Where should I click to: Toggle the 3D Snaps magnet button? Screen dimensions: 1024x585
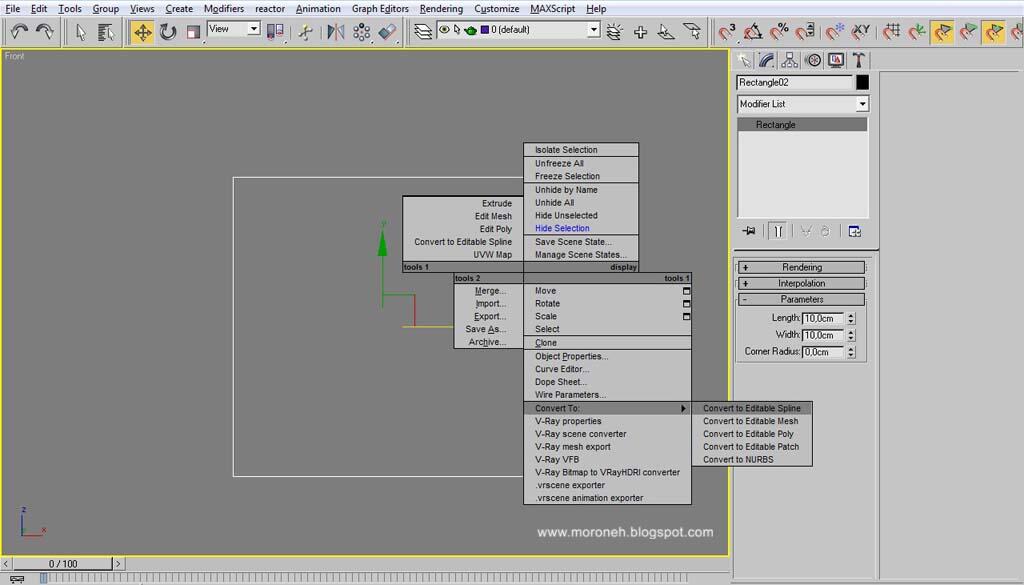[727, 32]
